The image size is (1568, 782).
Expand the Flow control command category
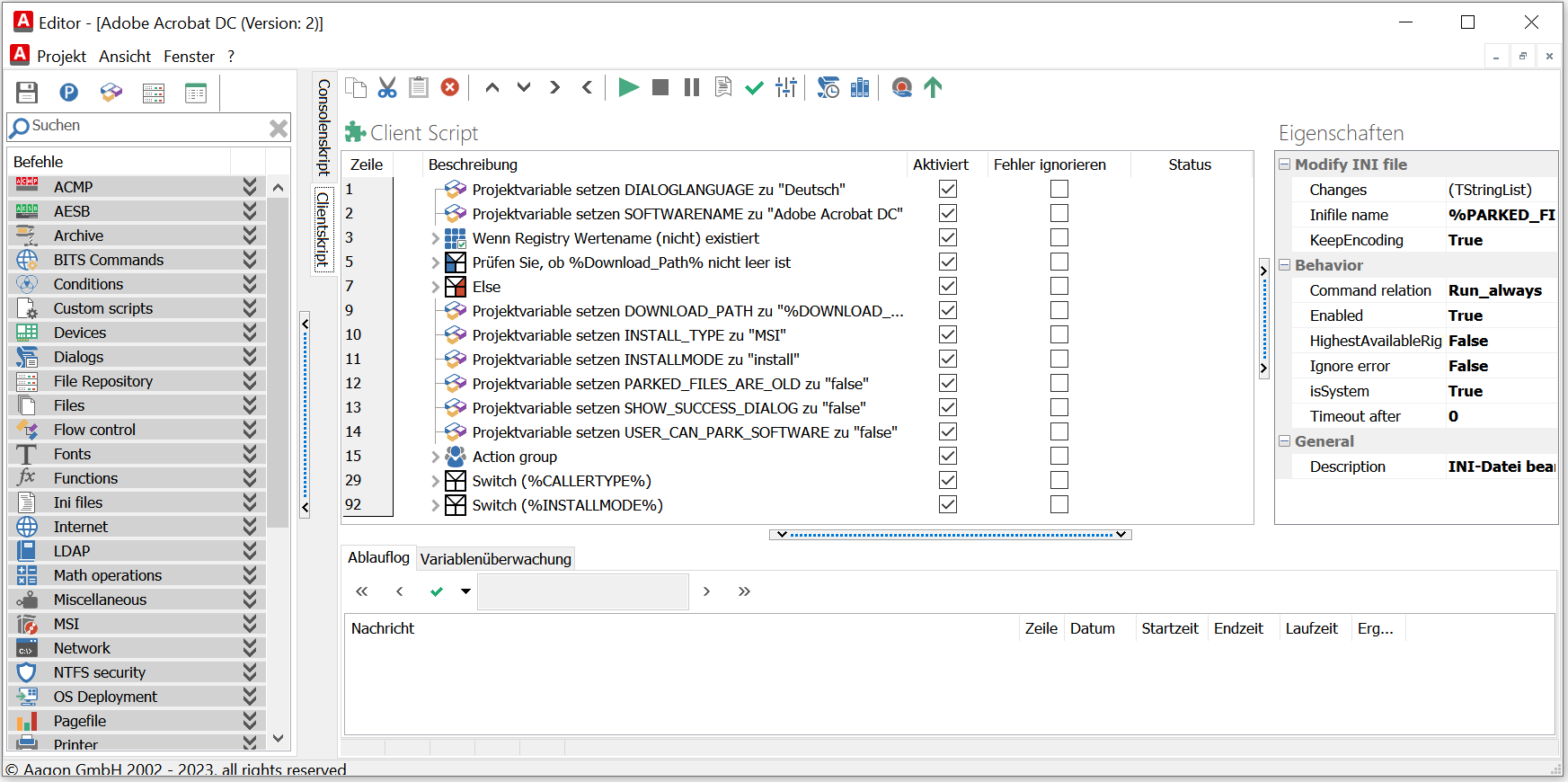[250, 430]
